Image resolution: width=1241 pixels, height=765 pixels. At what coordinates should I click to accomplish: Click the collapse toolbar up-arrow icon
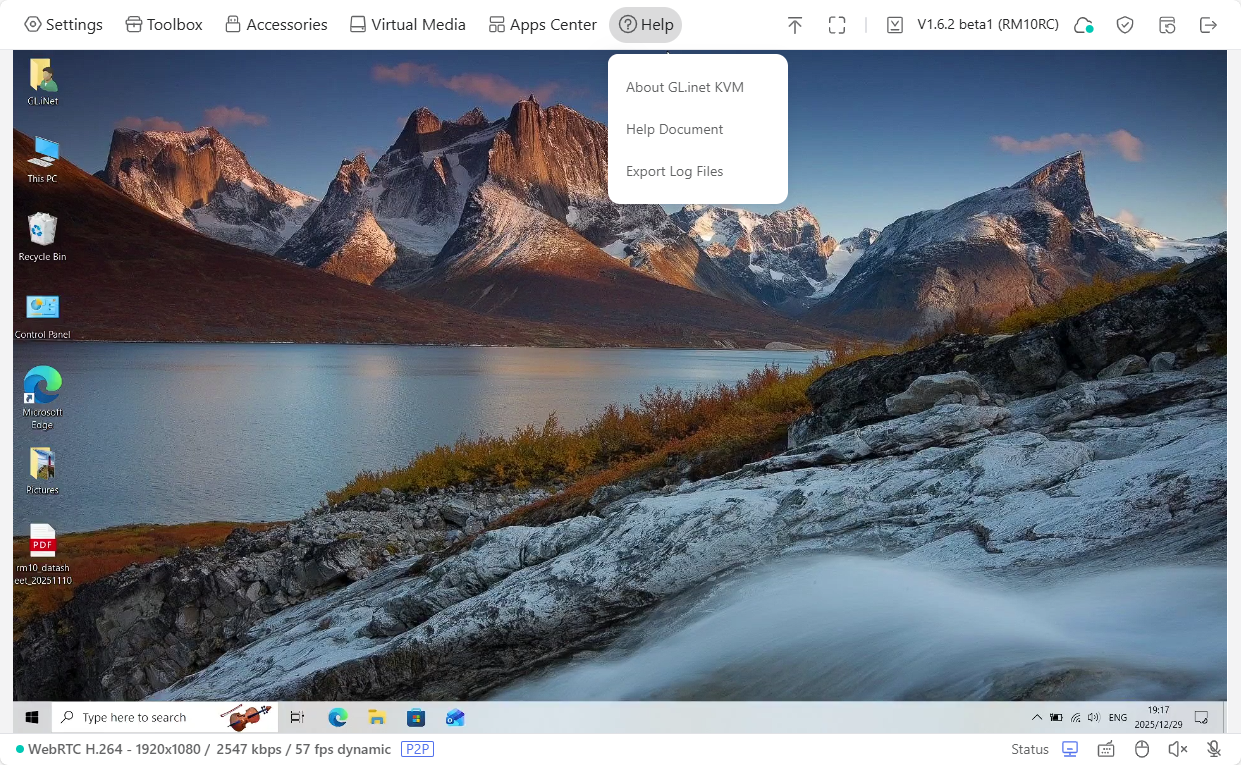click(795, 25)
